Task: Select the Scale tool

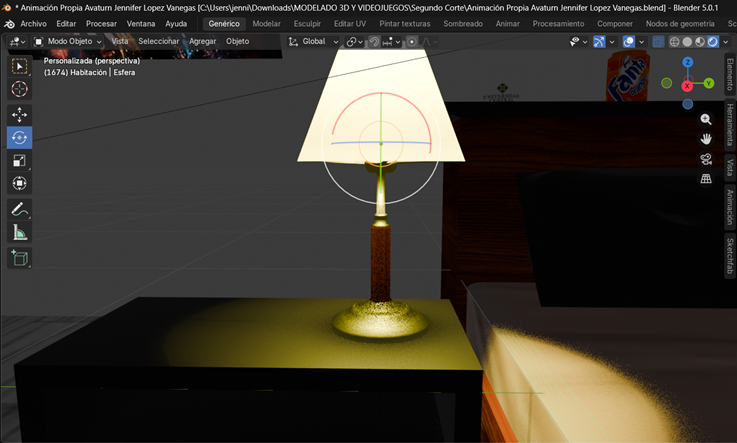Action: [19, 161]
